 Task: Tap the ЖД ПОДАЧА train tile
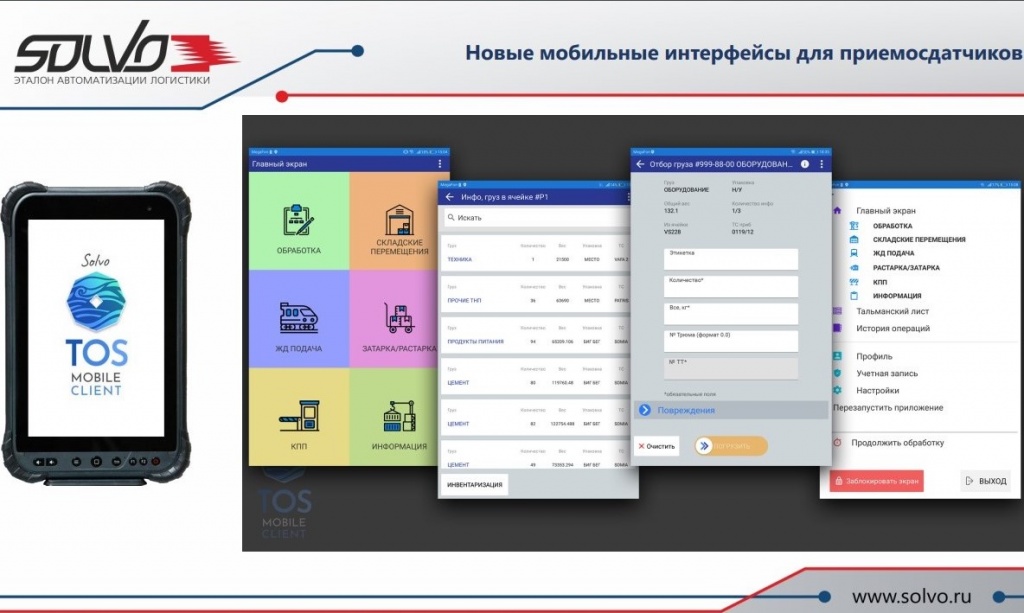pyautogui.click(x=298, y=319)
